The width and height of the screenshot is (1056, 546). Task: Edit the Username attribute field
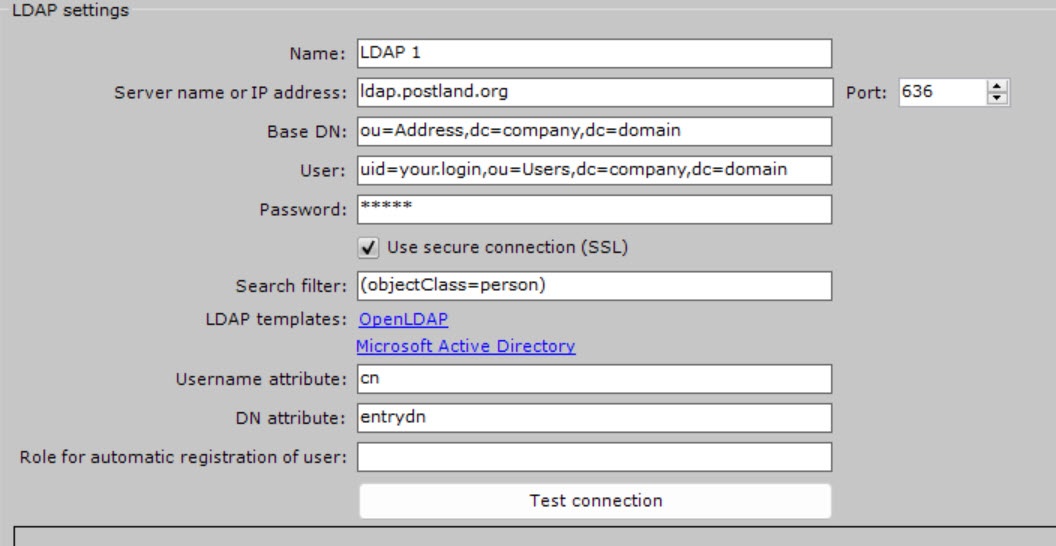[594, 379]
